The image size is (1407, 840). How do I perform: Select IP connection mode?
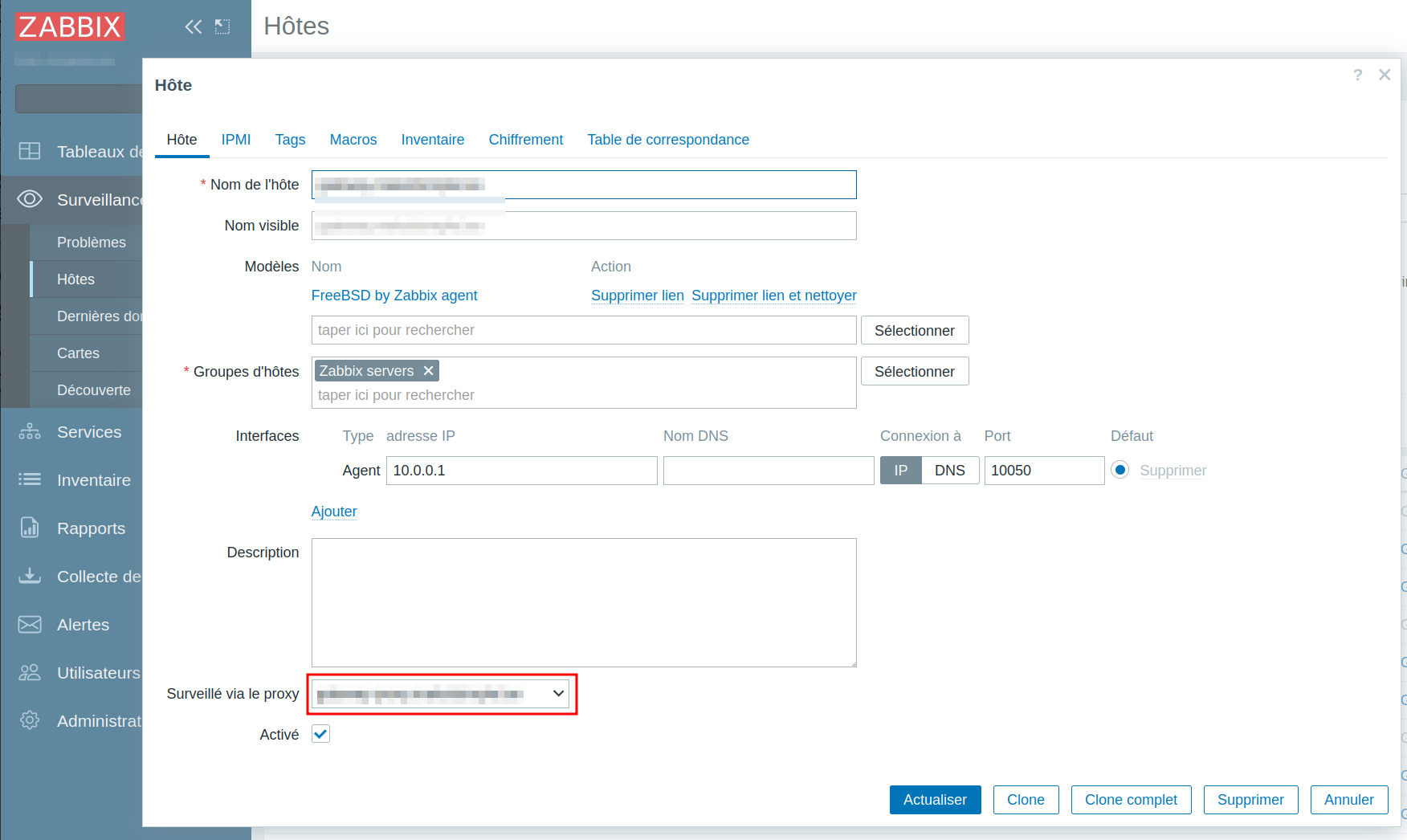[x=900, y=471]
